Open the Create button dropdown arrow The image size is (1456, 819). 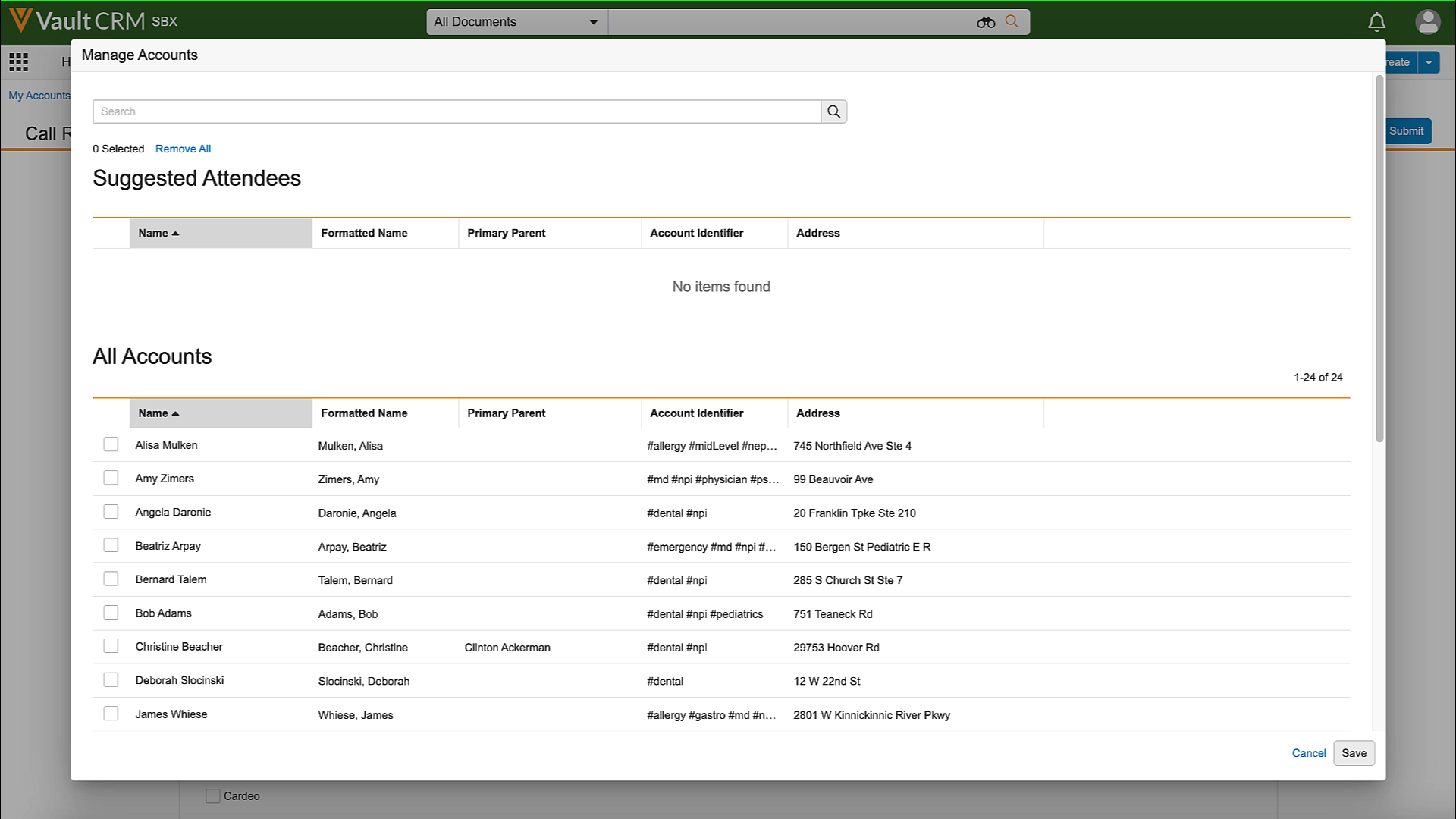click(1429, 62)
